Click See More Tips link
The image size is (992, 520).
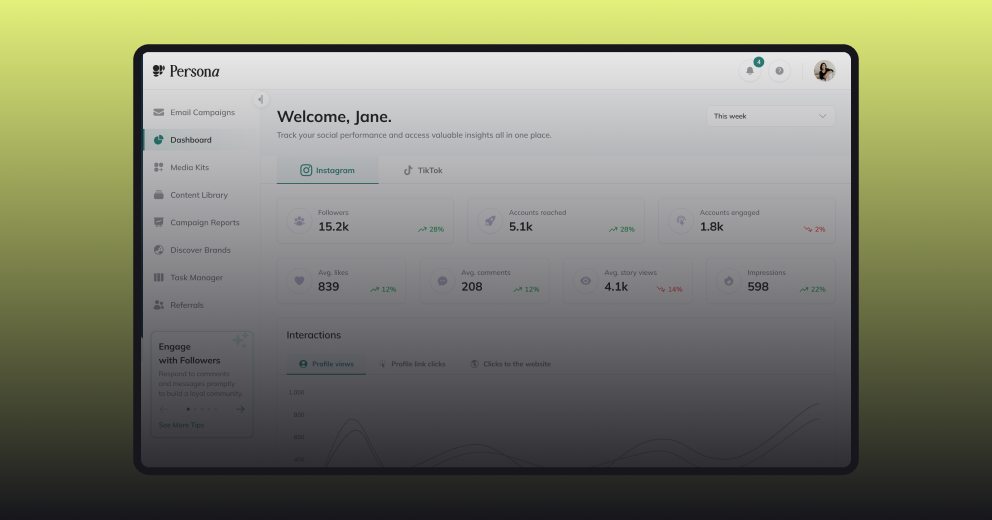click(x=182, y=425)
